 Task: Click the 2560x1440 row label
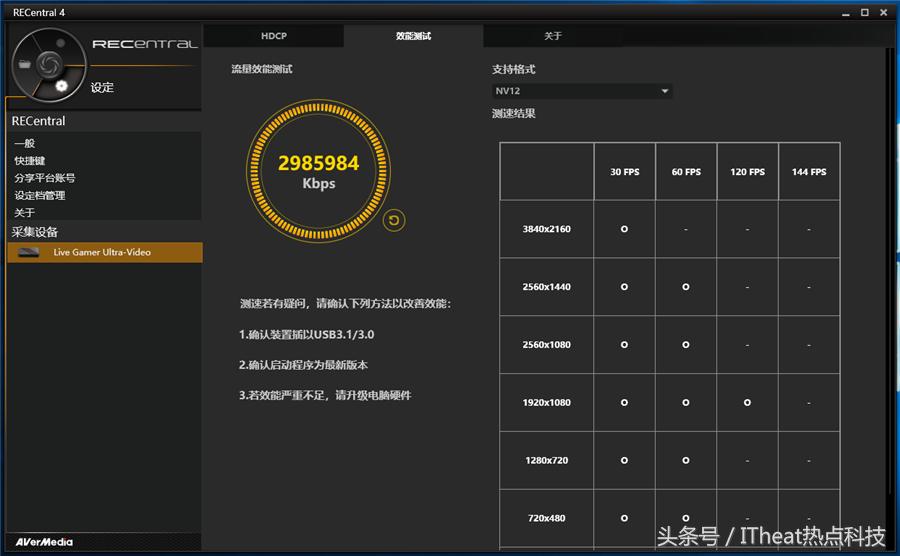pos(546,287)
